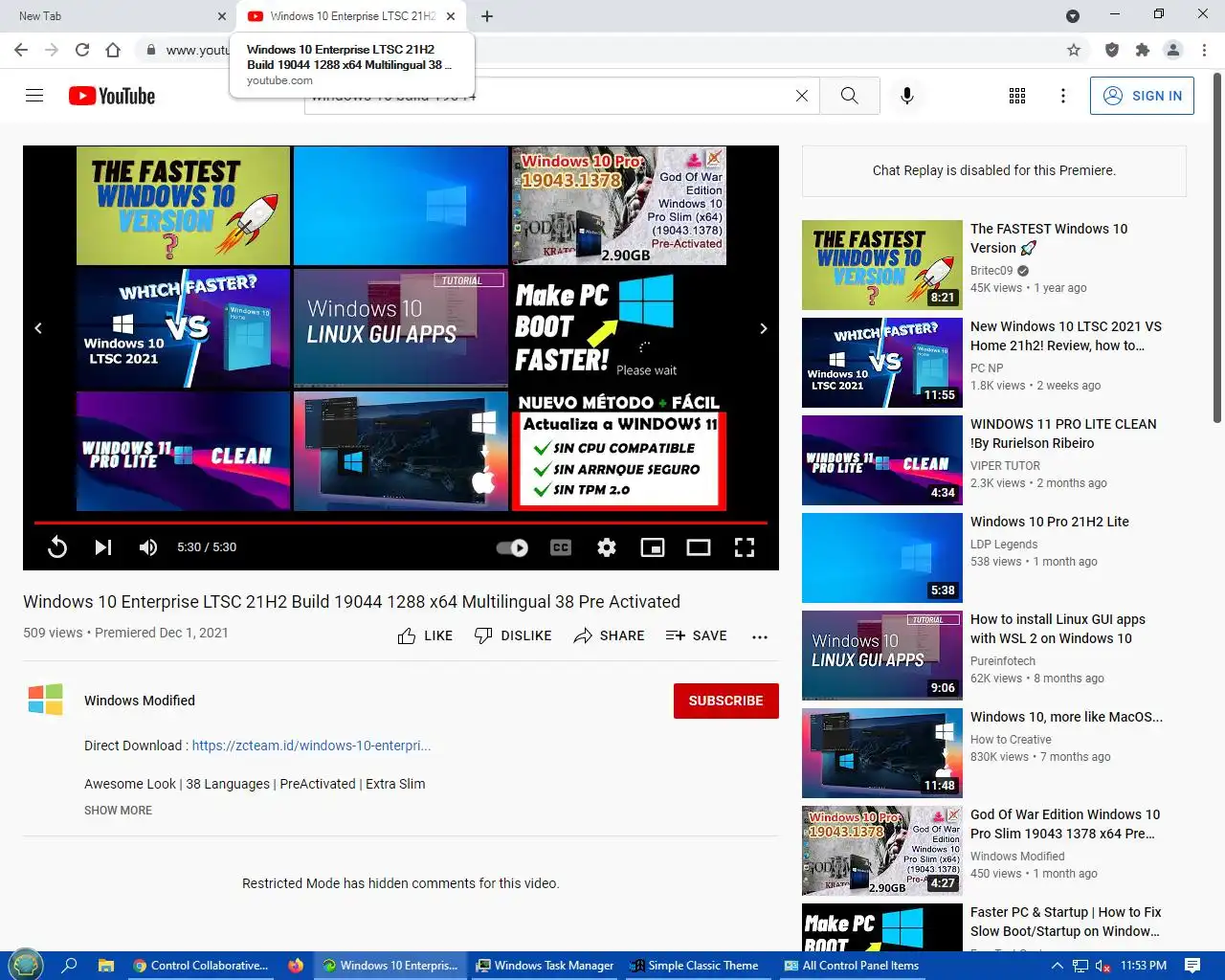Click the magnifier search button
Image resolution: width=1225 pixels, height=980 pixels.
[x=850, y=96]
